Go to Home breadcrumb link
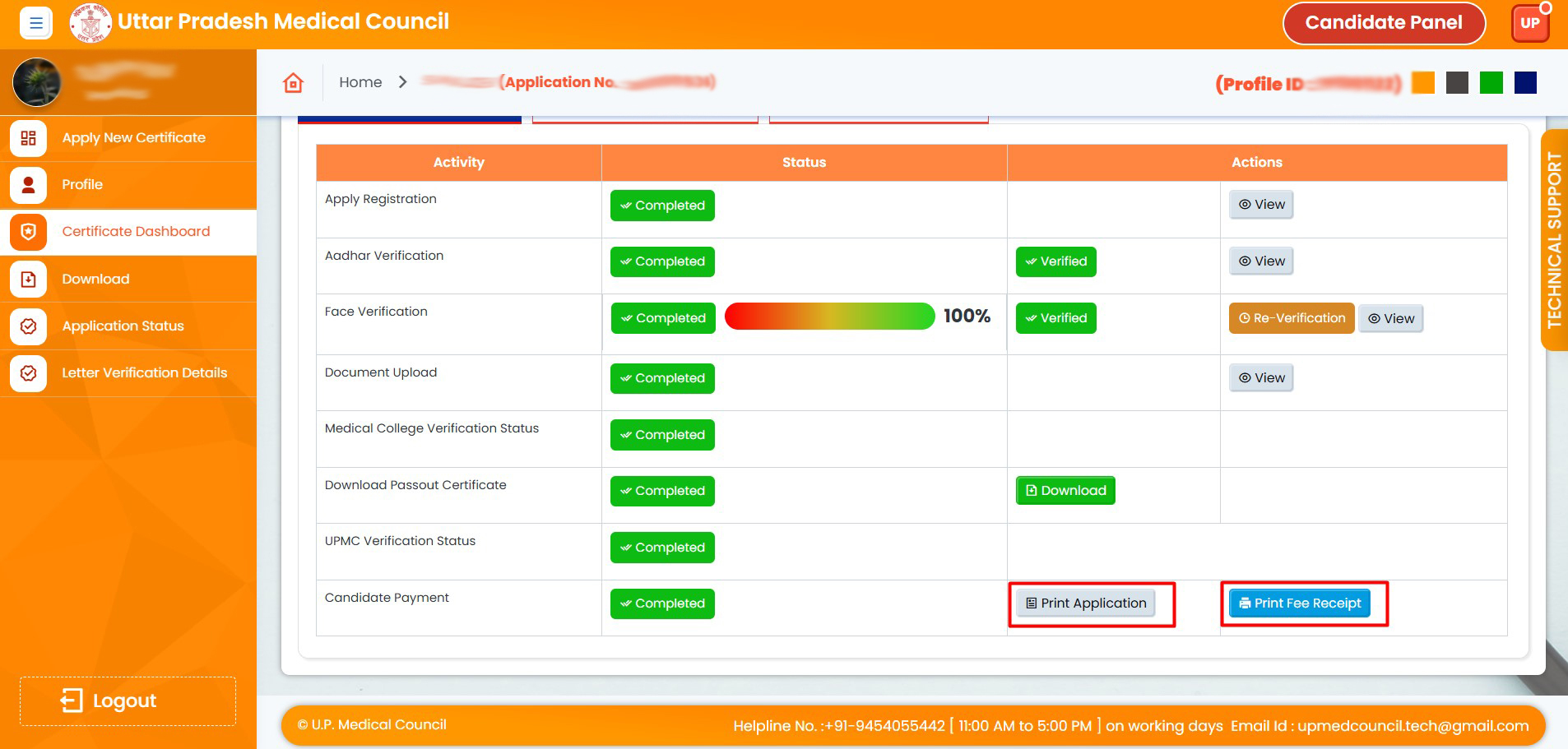Screen dimensions: 1568x749 360,82
